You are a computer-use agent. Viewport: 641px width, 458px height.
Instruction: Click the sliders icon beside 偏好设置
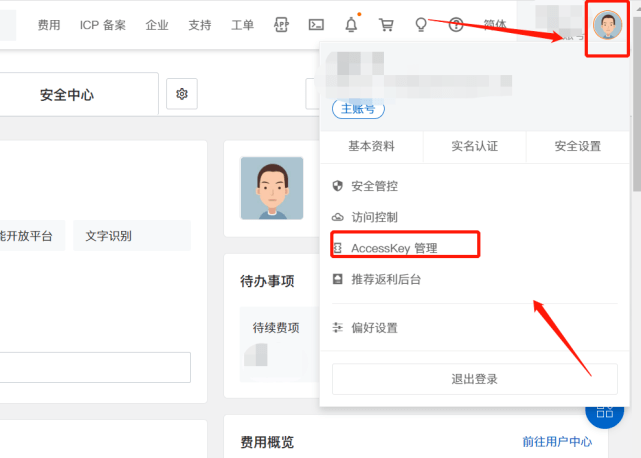coord(337,328)
